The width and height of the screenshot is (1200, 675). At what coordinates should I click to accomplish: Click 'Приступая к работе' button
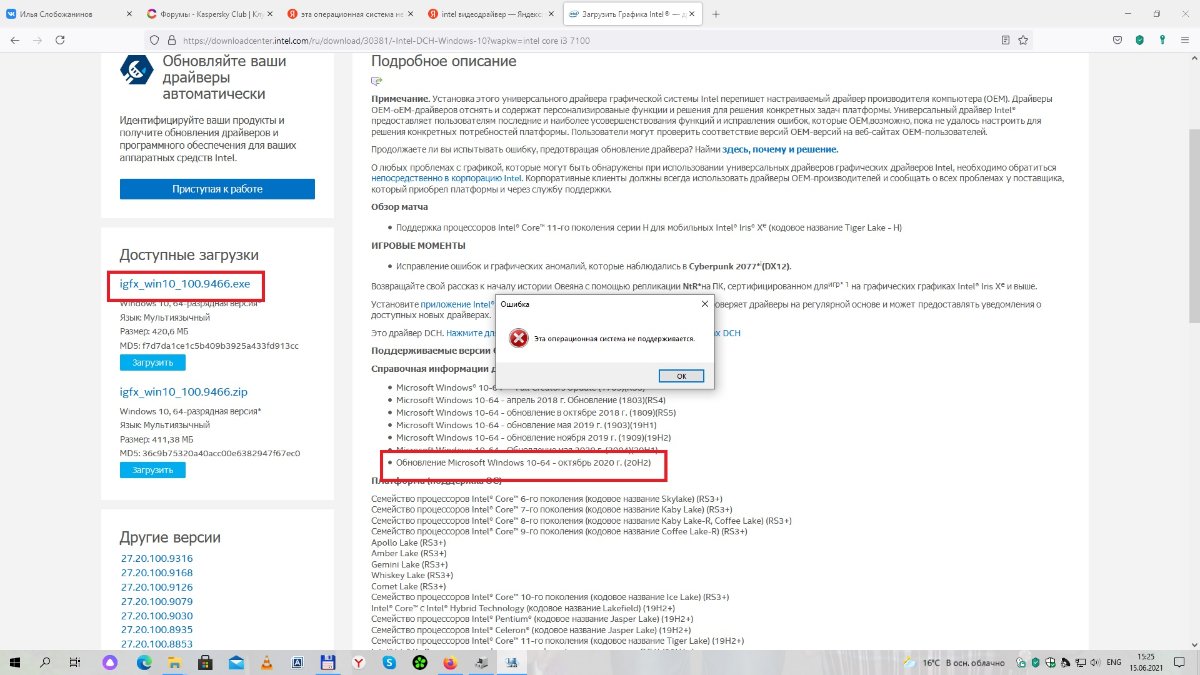[x=217, y=189]
